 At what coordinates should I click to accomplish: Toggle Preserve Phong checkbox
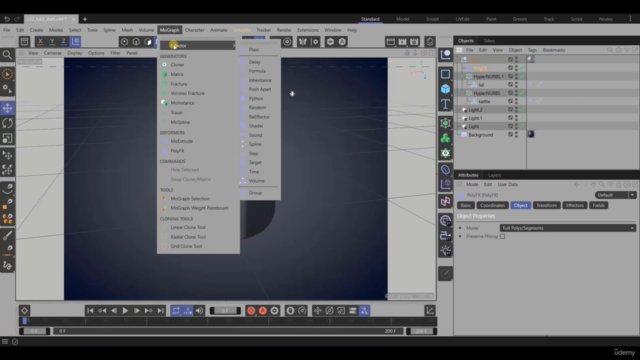pos(502,236)
